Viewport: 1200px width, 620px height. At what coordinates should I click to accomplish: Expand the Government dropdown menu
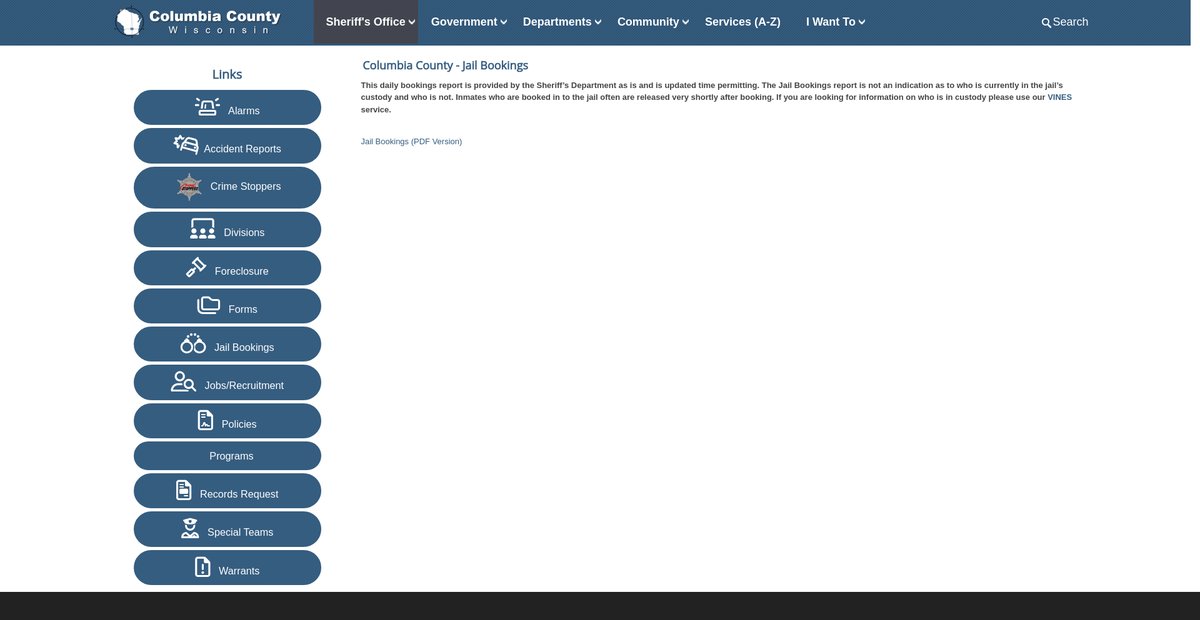(x=468, y=22)
